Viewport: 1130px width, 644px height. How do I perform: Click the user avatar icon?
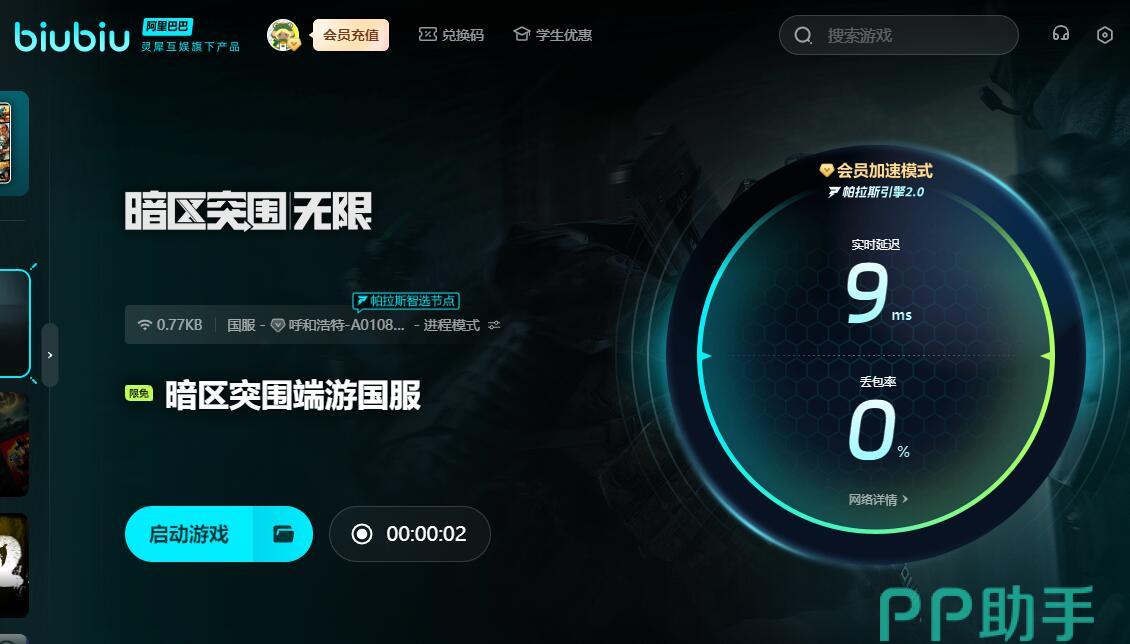coord(283,35)
